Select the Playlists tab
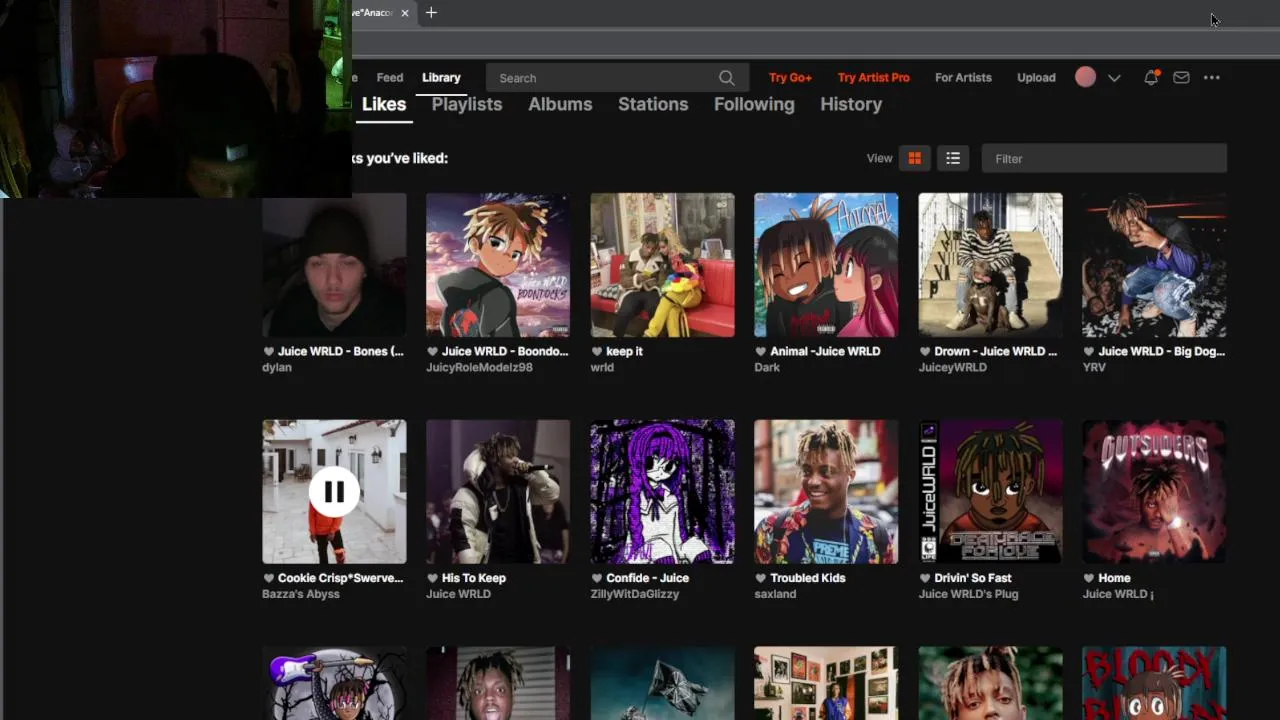 [467, 104]
